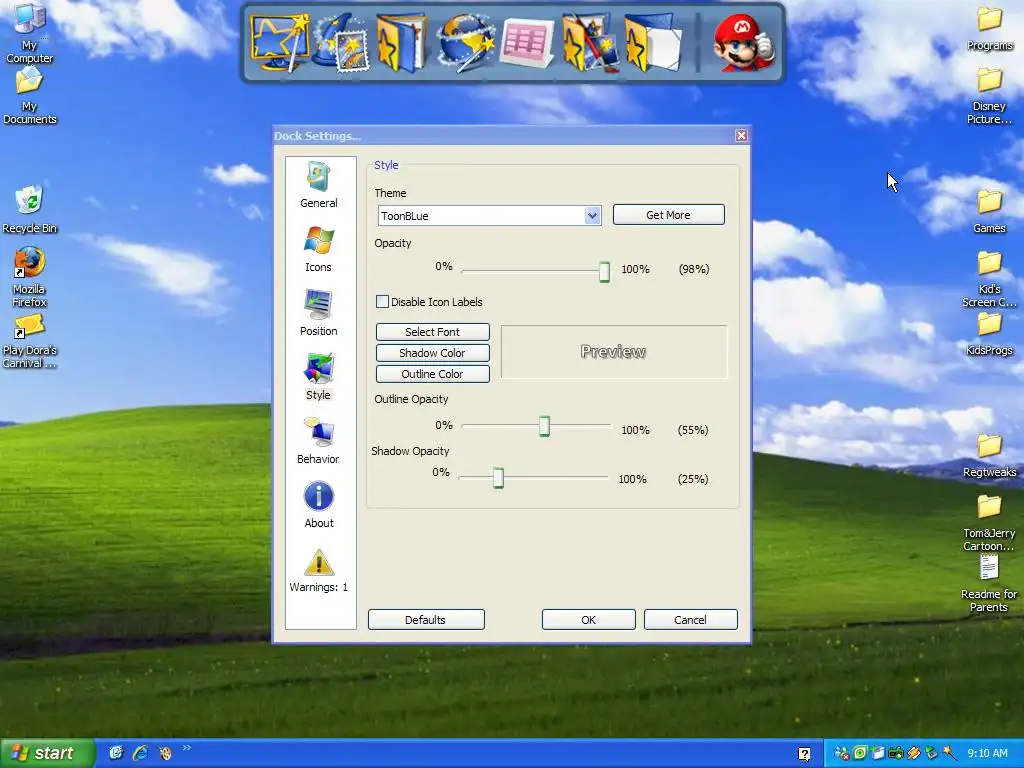Click the Shadow Opacity slider handle
1024x768 pixels.
[498, 478]
